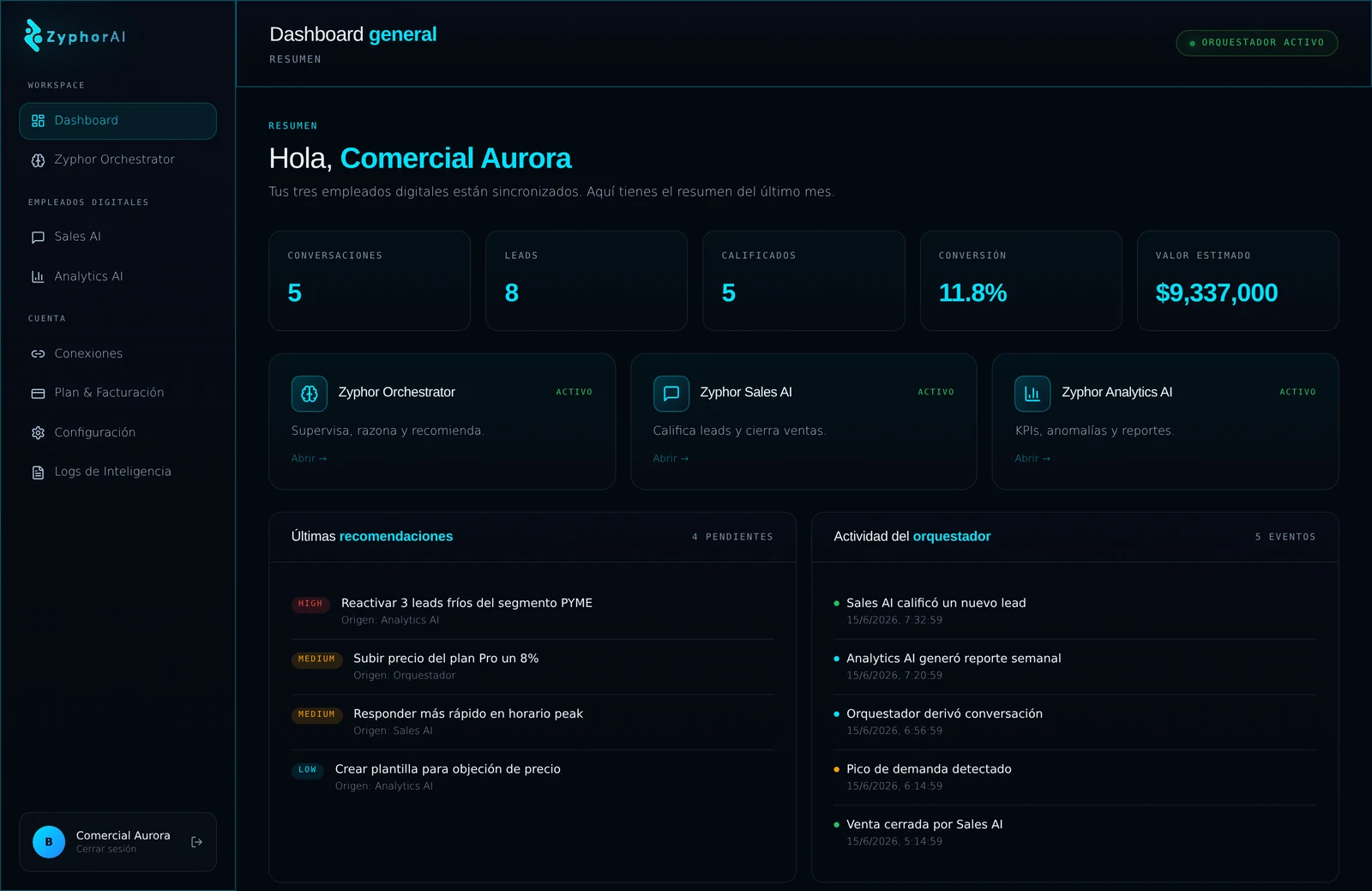Click the 'Dashboard general' page title
1372x891 pixels.
[353, 34]
